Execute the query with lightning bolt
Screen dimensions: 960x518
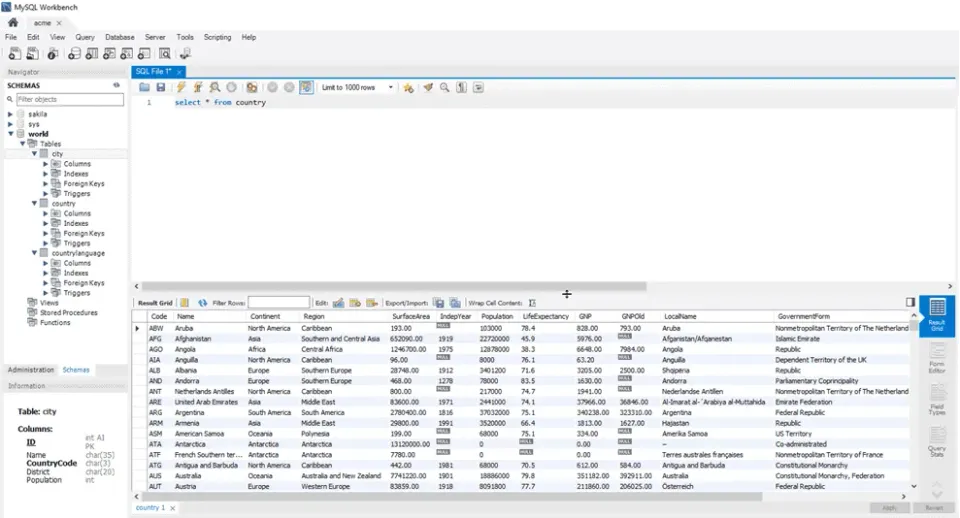(x=181, y=88)
